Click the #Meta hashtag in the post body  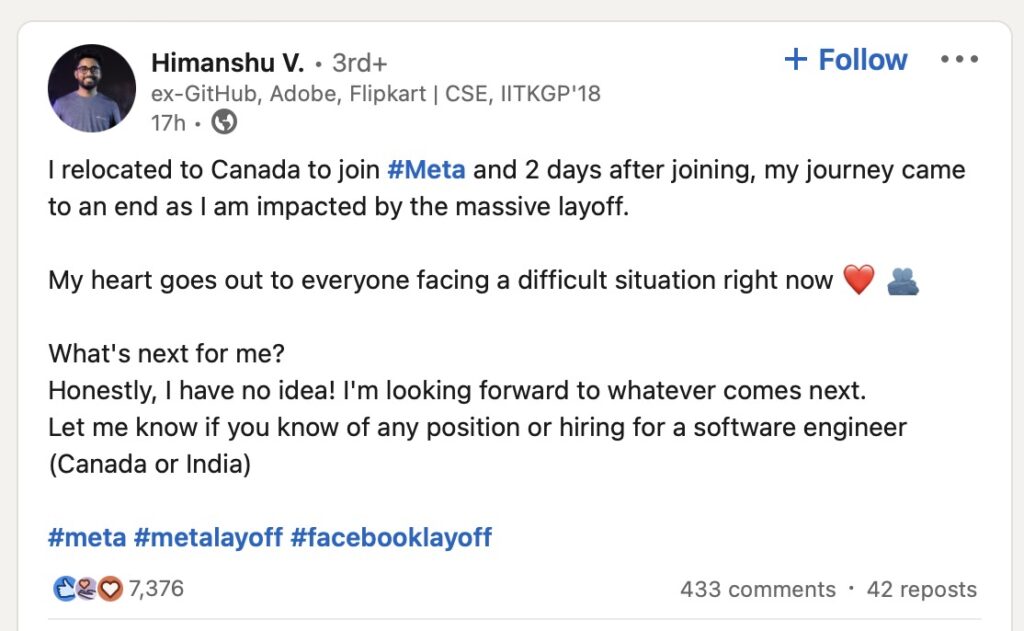pyautogui.click(x=428, y=170)
